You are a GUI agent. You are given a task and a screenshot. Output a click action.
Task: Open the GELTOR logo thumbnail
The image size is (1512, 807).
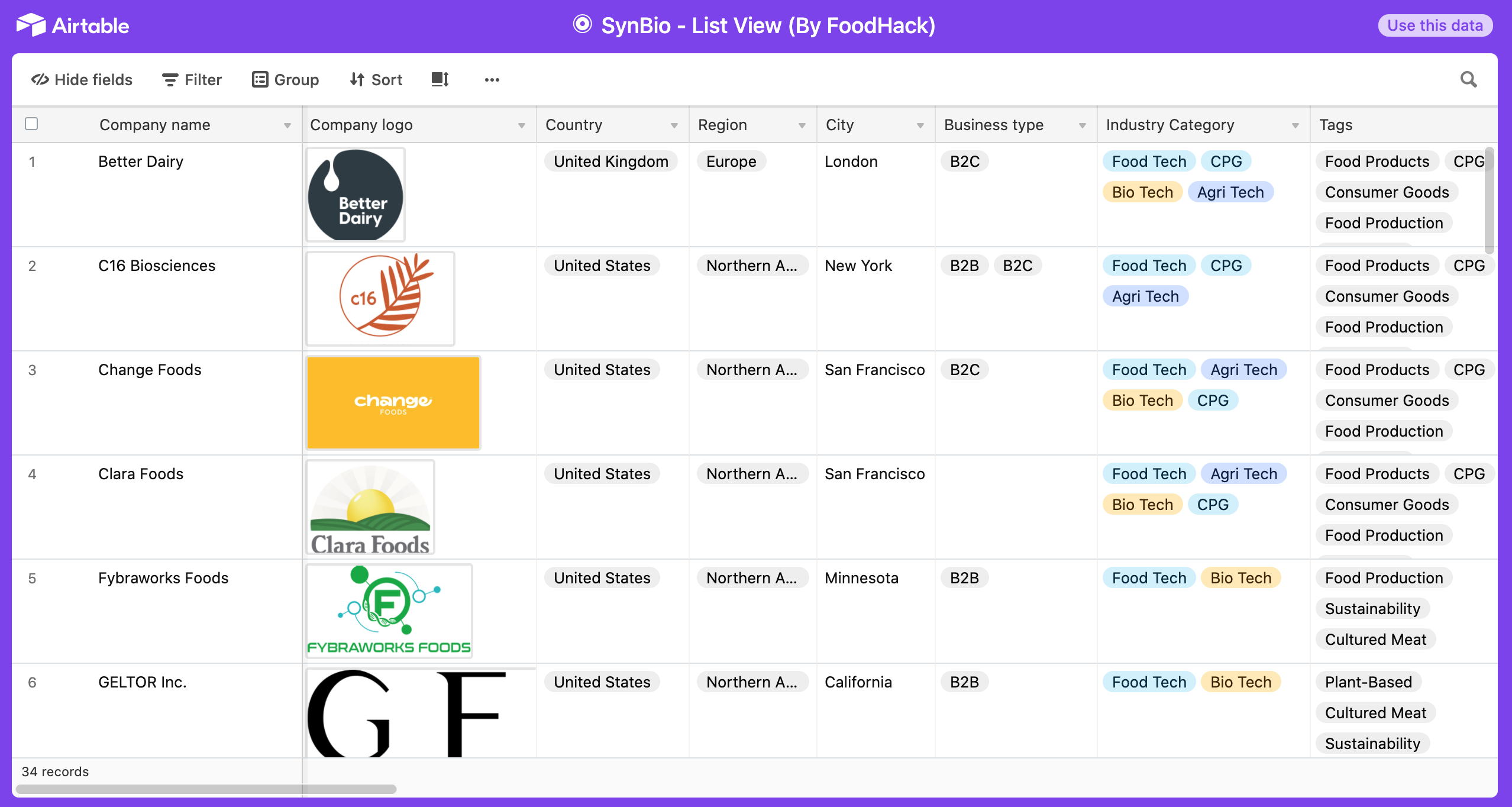[x=421, y=713]
